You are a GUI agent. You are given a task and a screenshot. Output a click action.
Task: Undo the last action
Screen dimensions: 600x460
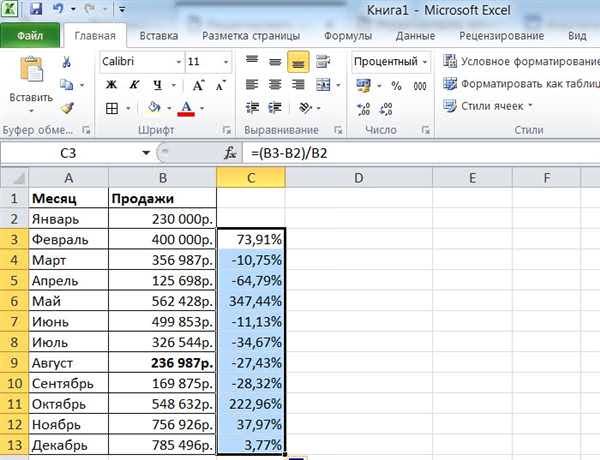point(58,8)
